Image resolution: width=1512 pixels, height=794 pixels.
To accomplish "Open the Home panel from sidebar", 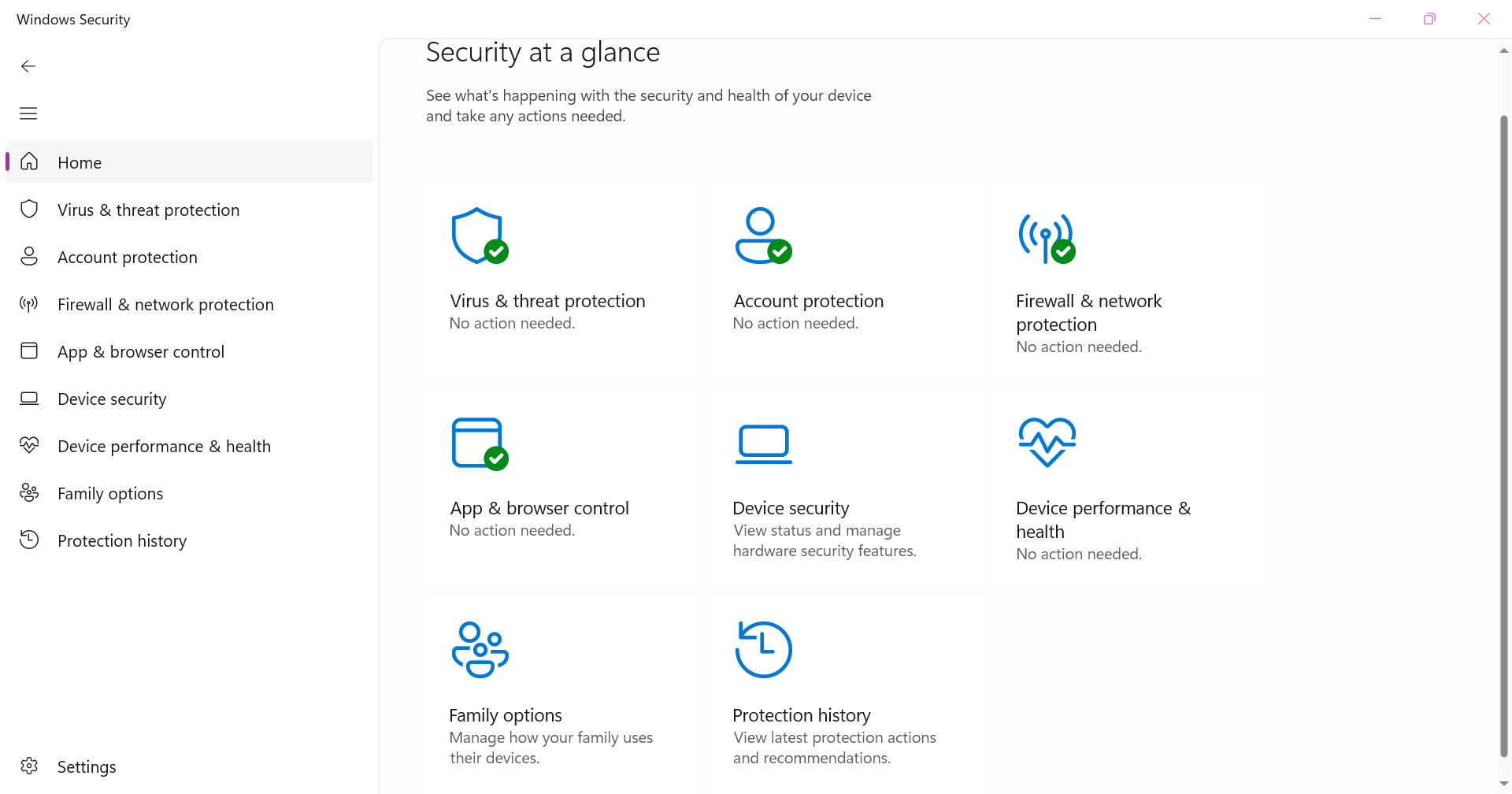I will click(x=79, y=162).
